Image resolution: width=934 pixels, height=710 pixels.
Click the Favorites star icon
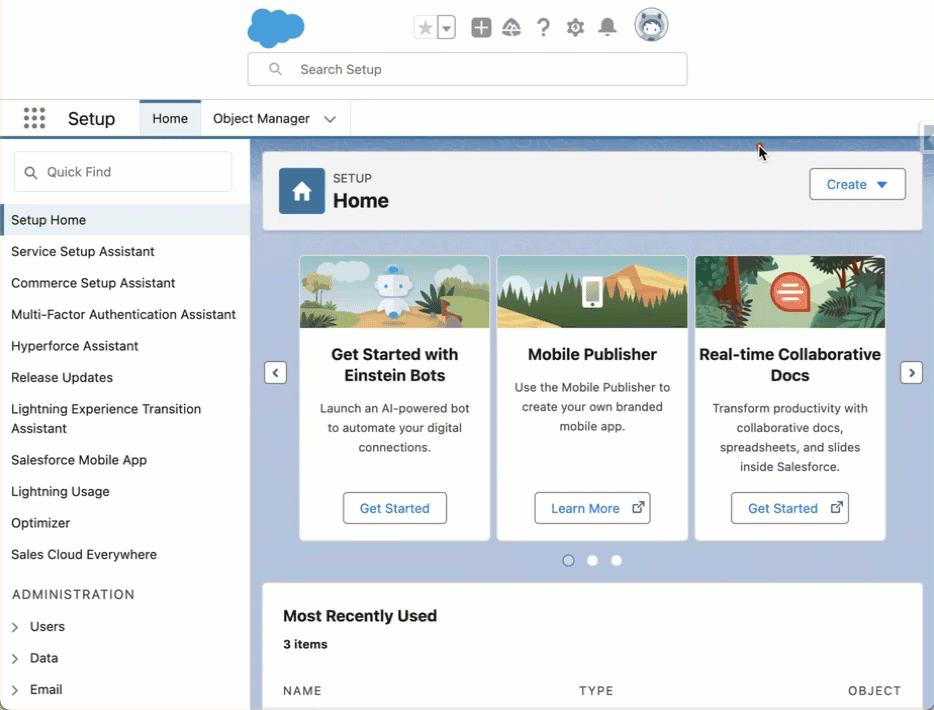click(425, 27)
